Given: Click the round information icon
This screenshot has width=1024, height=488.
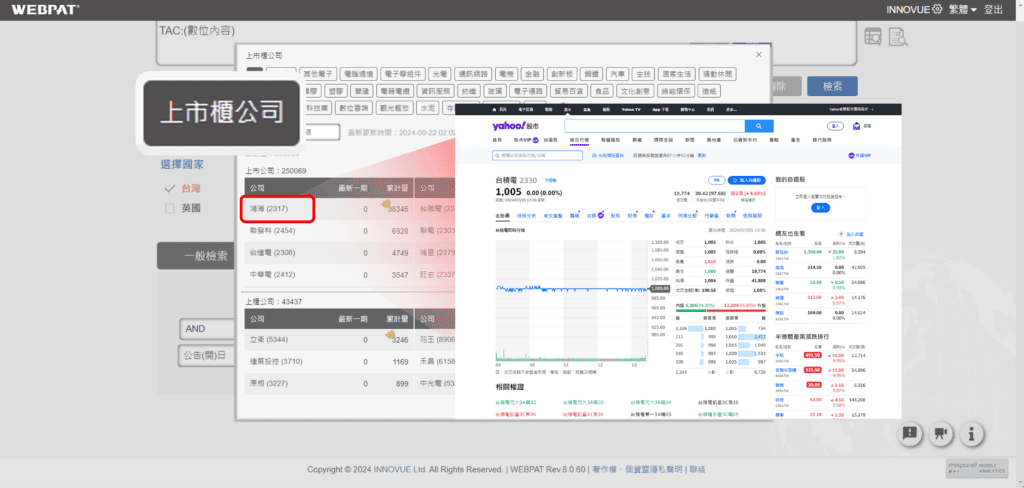Looking at the screenshot, I should coord(970,434).
